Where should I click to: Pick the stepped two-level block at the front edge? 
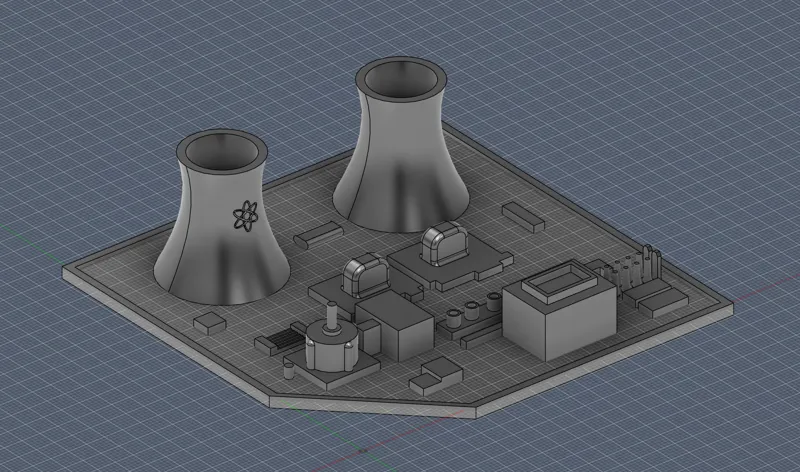pos(436,375)
